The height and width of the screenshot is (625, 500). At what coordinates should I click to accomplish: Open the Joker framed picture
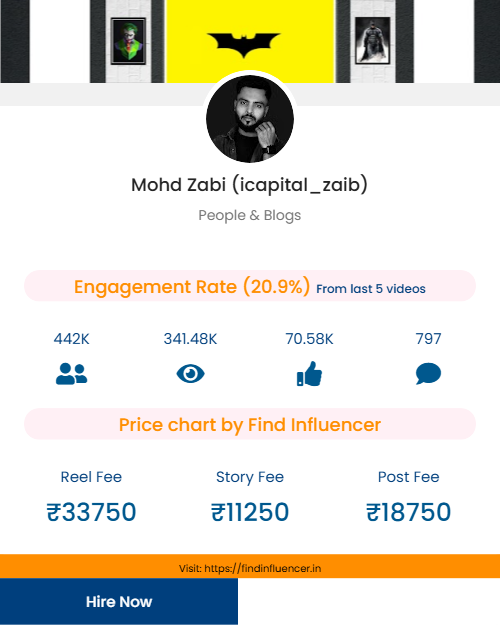[128, 41]
